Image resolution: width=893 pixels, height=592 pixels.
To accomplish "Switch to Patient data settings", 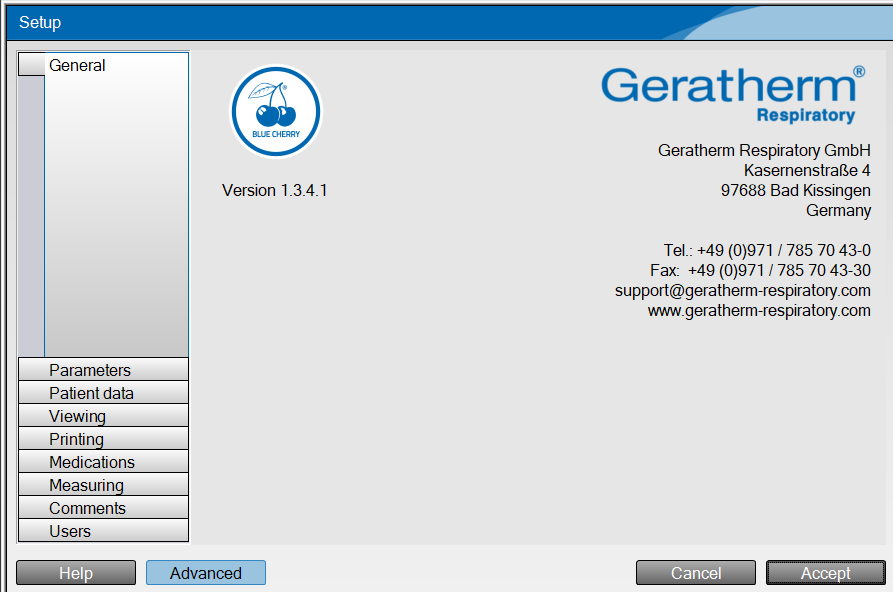I will (x=103, y=393).
